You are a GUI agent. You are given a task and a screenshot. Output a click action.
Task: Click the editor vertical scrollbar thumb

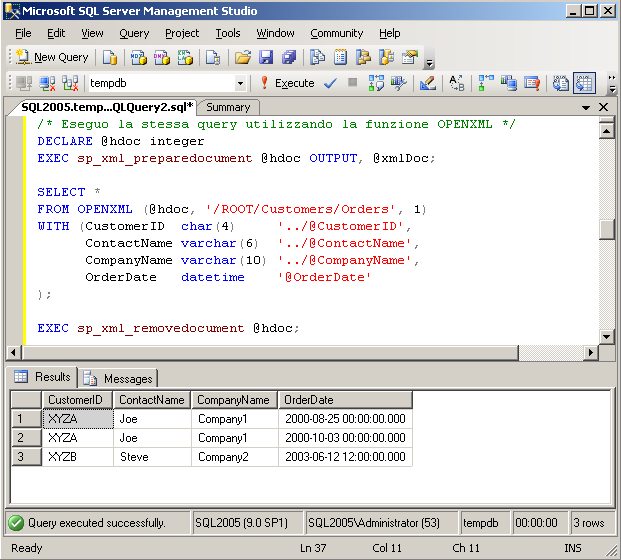tap(606, 230)
